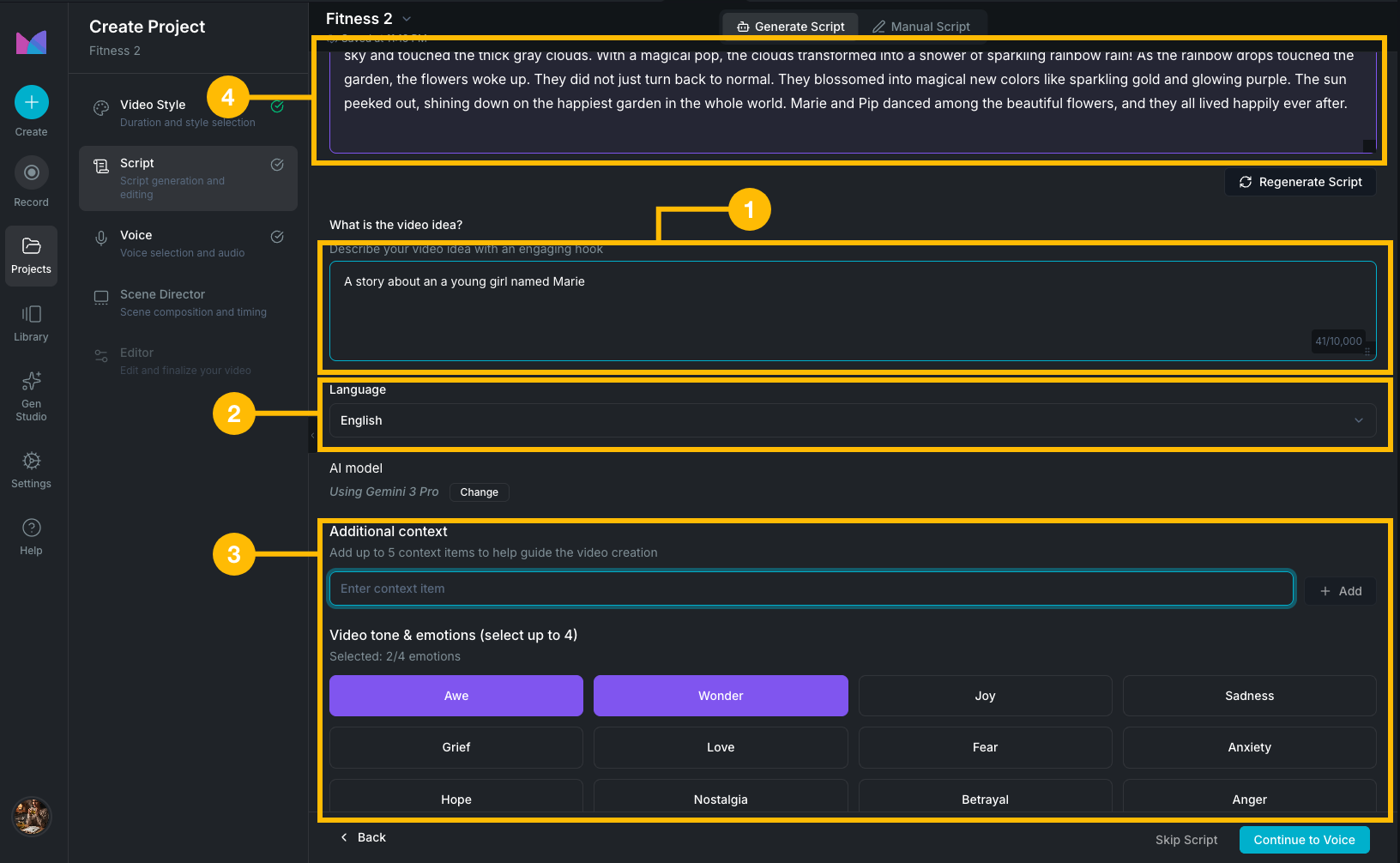Open the Help icon
This screenshot has width=1400, height=863.
pos(31,535)
